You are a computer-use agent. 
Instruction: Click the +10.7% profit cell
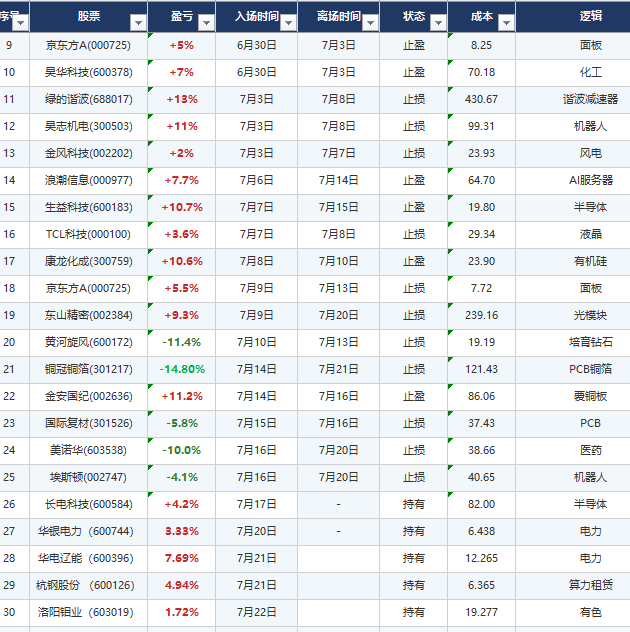click(181, 207)
